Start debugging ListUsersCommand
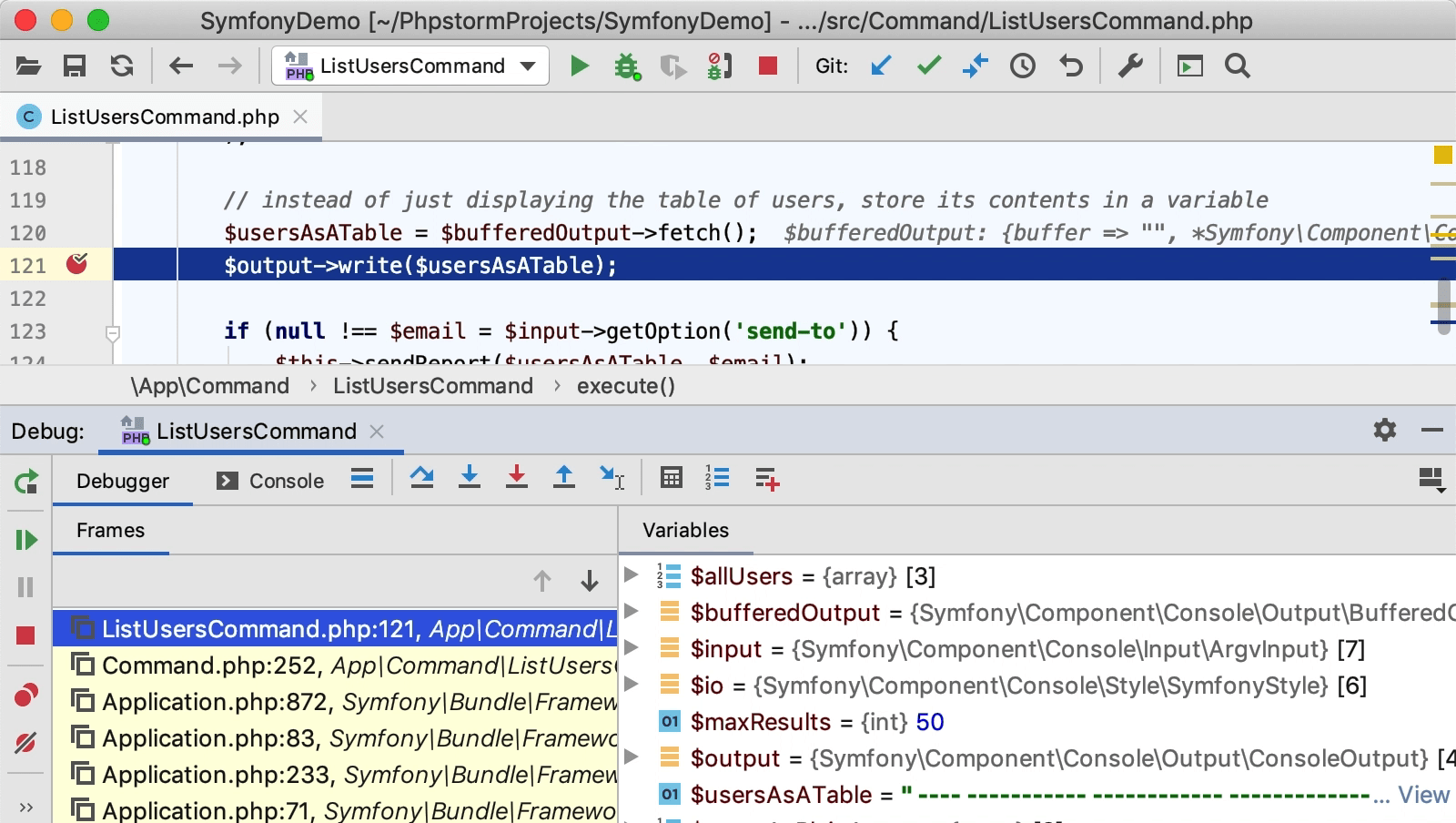Screen dimensions: 1456x823 click(628, 66)
